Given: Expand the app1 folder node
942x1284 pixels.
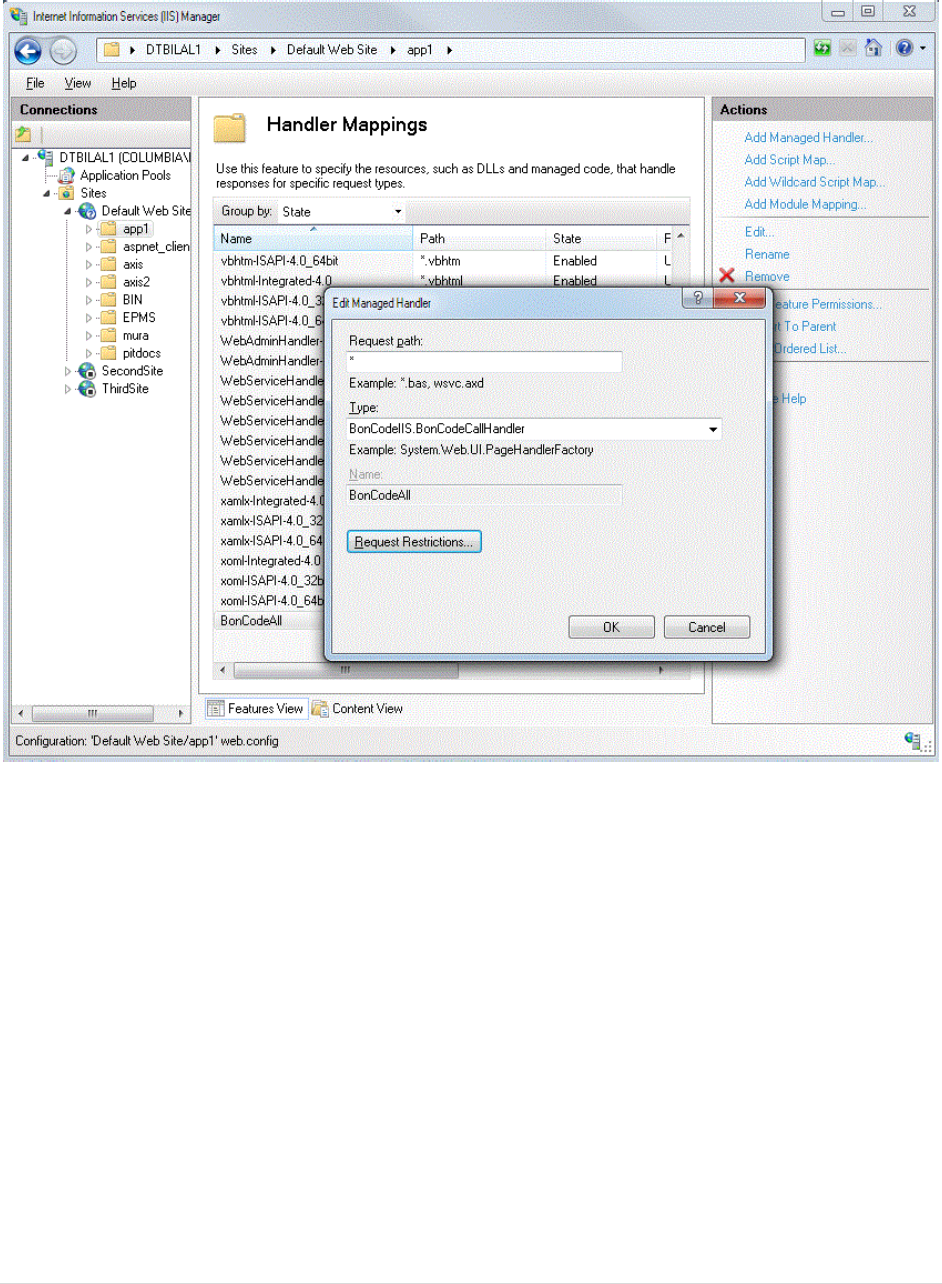Looking at the screenshot, I should [x=88, y=229].
